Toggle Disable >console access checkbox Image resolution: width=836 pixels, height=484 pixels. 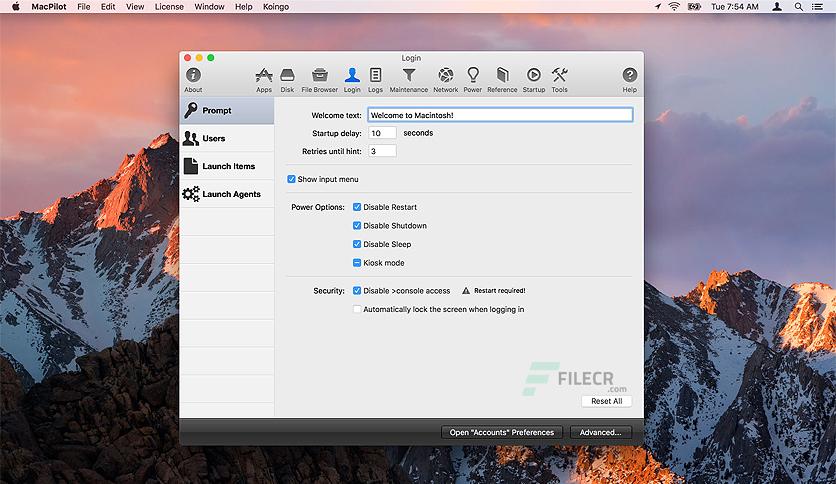point(357,291)
